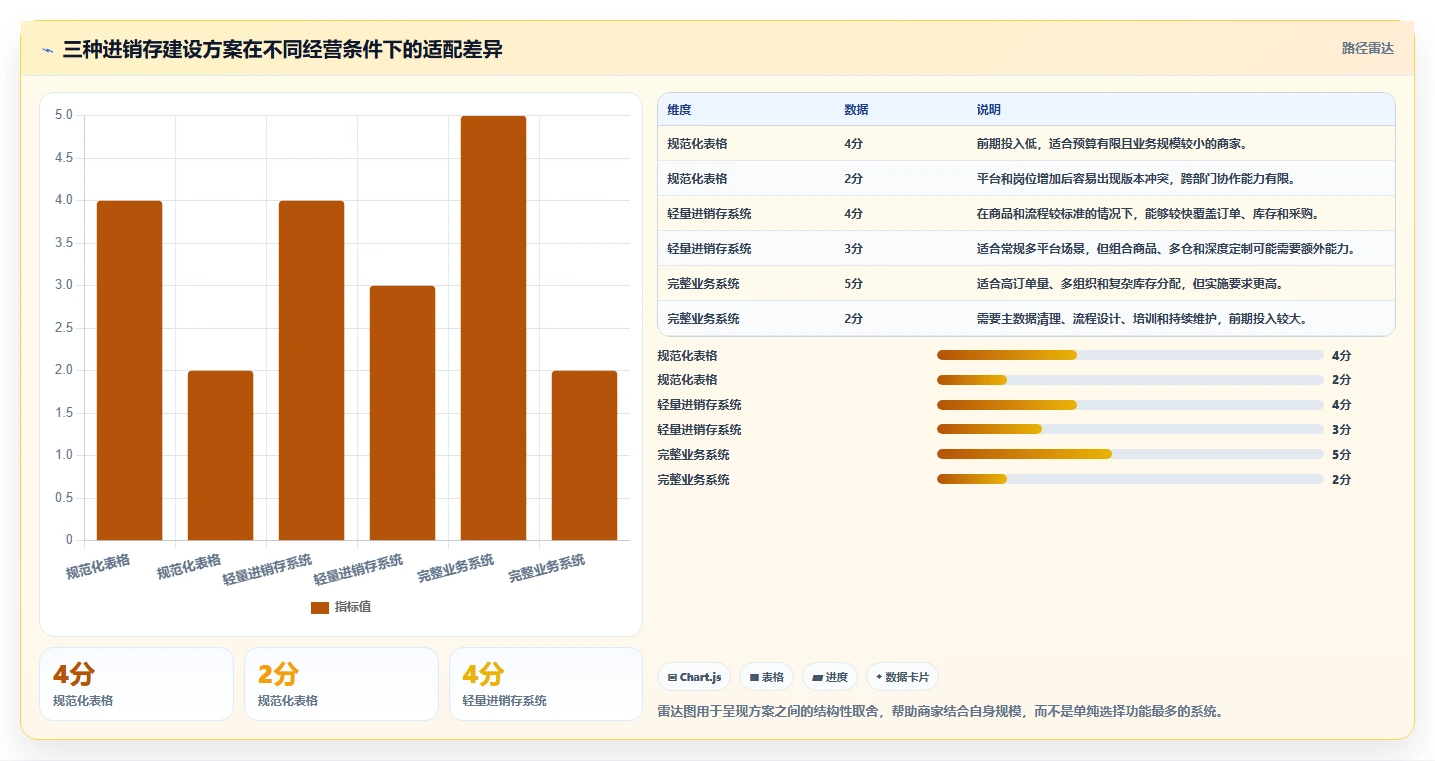Click the 3分 cell in the table

(900, 249)
